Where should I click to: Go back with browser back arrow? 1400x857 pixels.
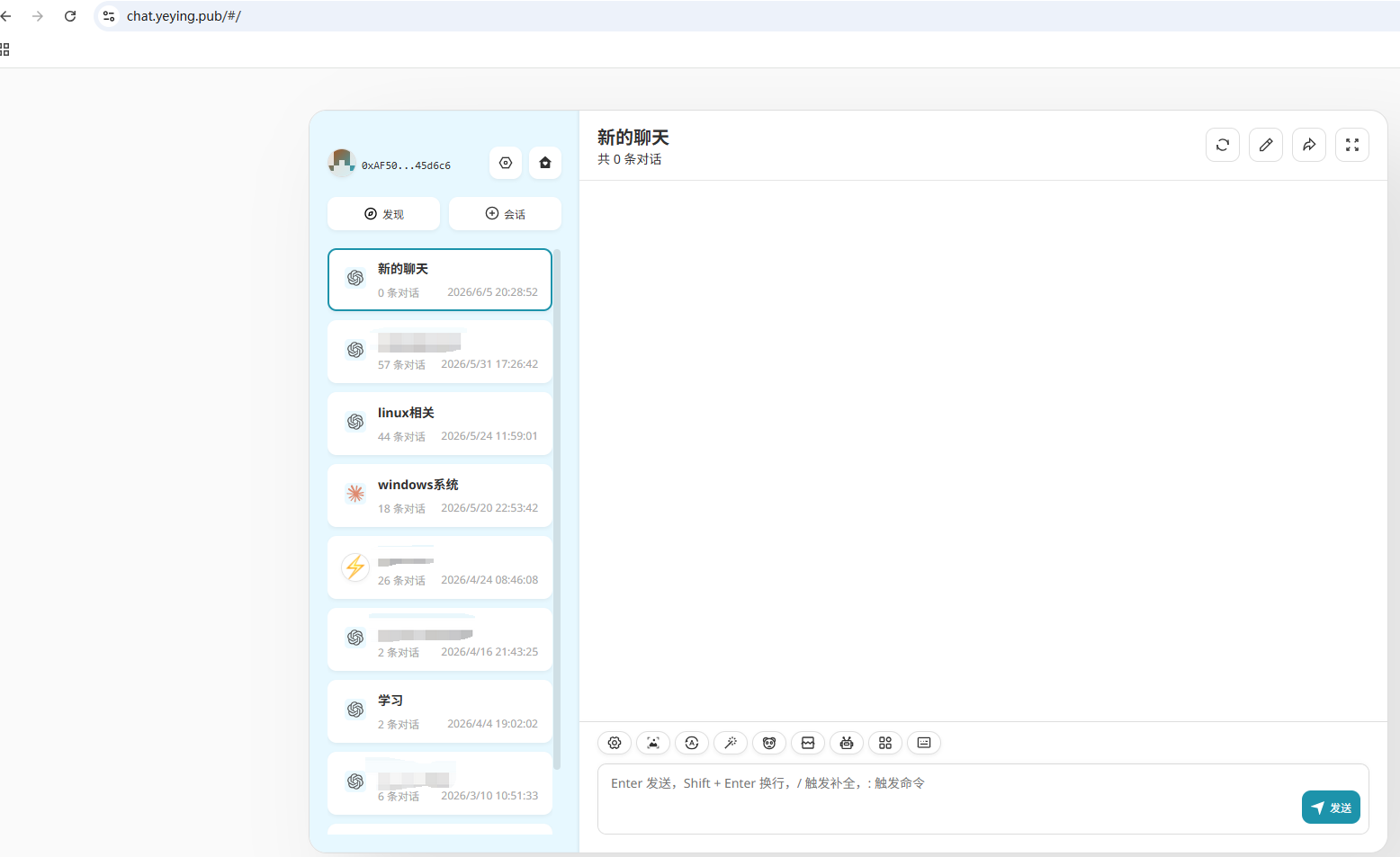(x=6, y=16)
